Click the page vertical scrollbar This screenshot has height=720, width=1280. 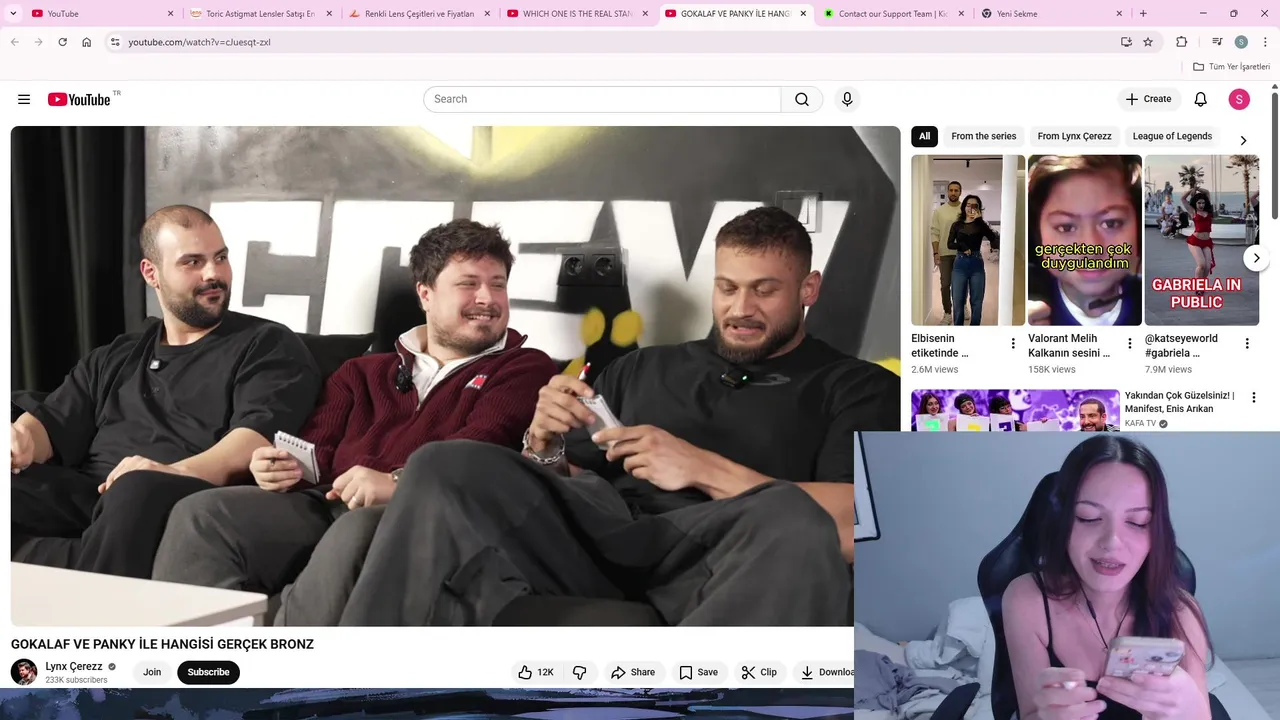point(1275,155)
